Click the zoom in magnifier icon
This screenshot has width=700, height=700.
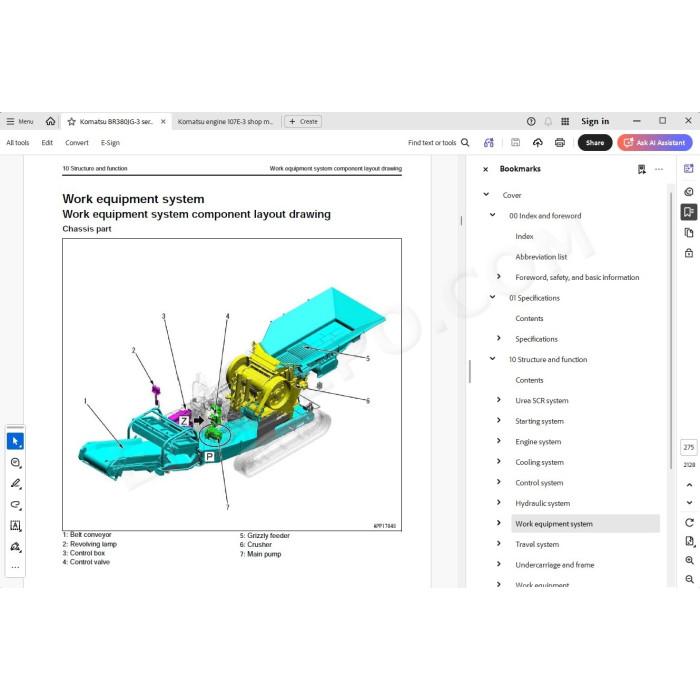click(689, 560)
